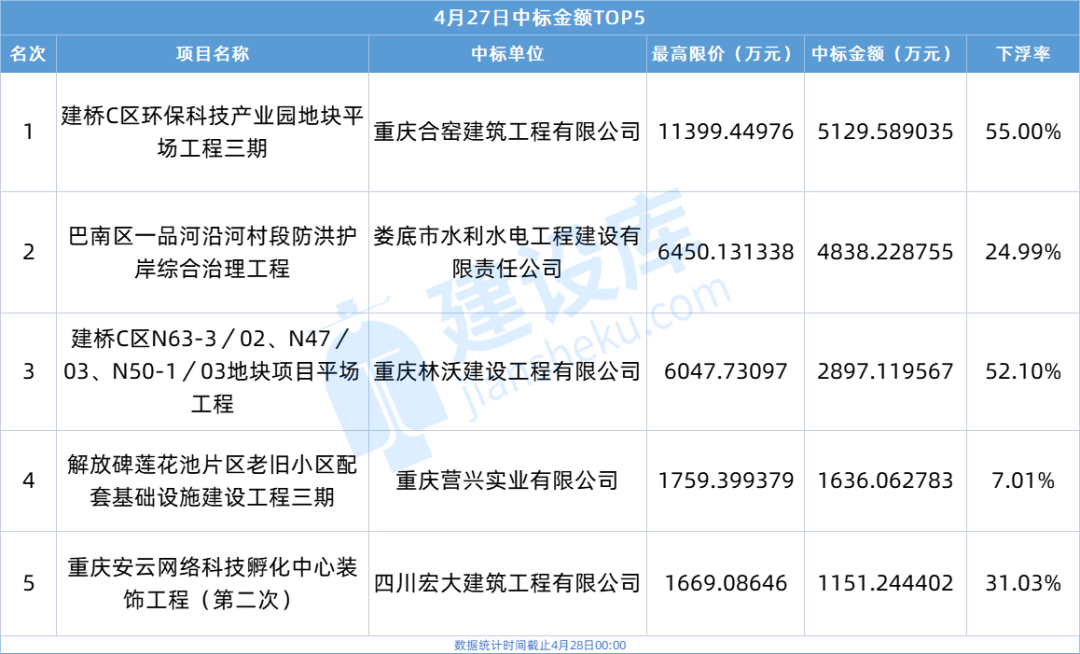The height and width of the screenshot is (654, 1080).
Task: Click the bid amount cell 1636.062783
Action: 885,481
